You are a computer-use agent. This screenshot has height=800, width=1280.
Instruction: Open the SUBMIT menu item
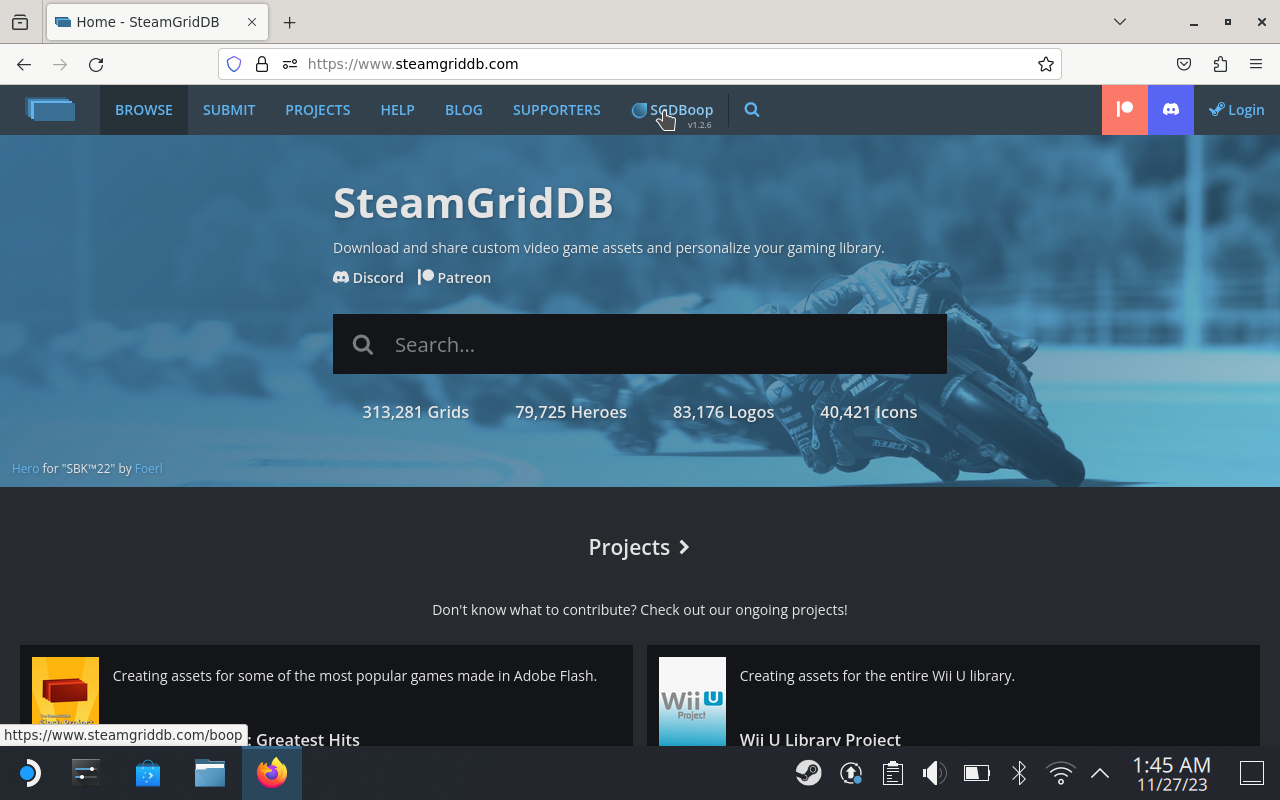click(229, 110)
